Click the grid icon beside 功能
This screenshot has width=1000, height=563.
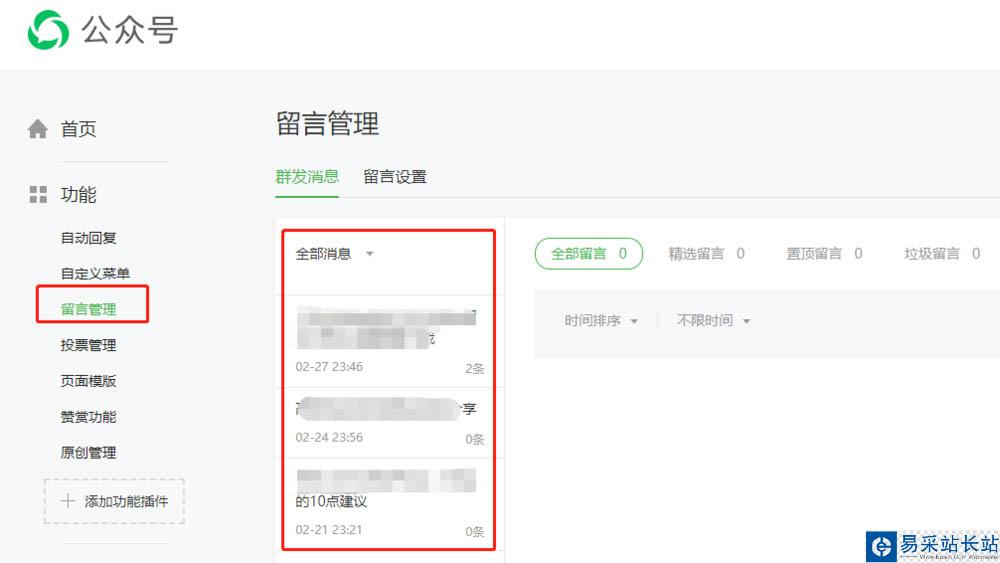(x=38, y=195)
